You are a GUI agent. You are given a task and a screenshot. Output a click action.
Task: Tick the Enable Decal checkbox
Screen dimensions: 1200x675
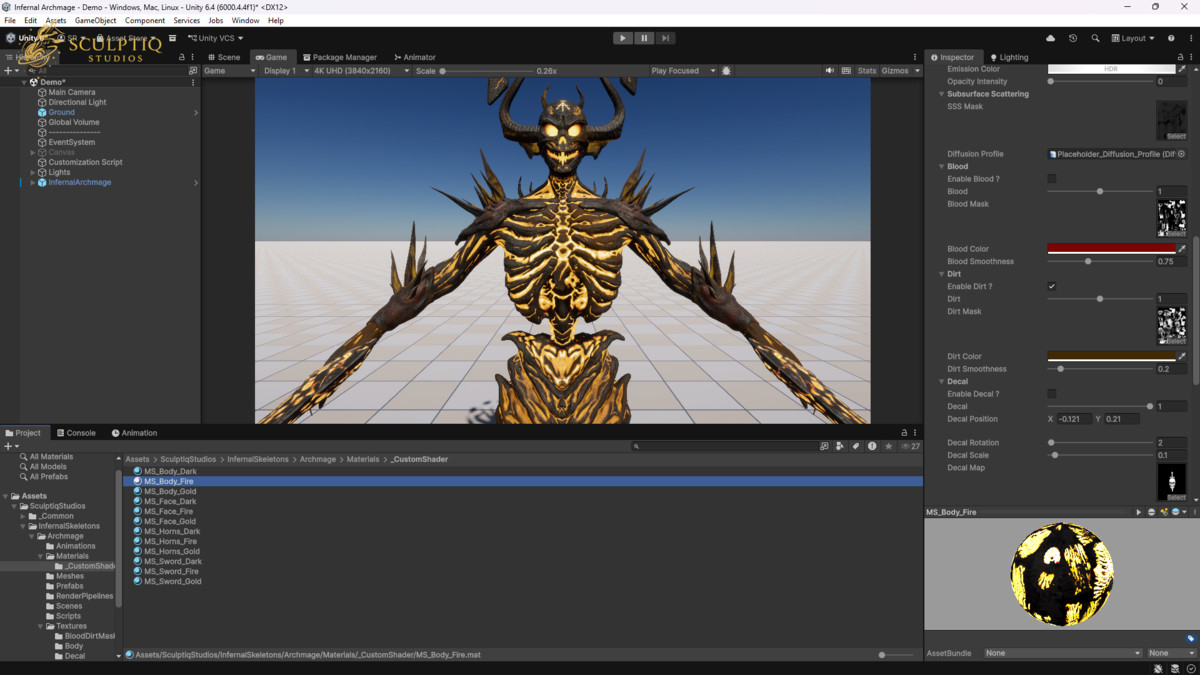pos(1051,394)
